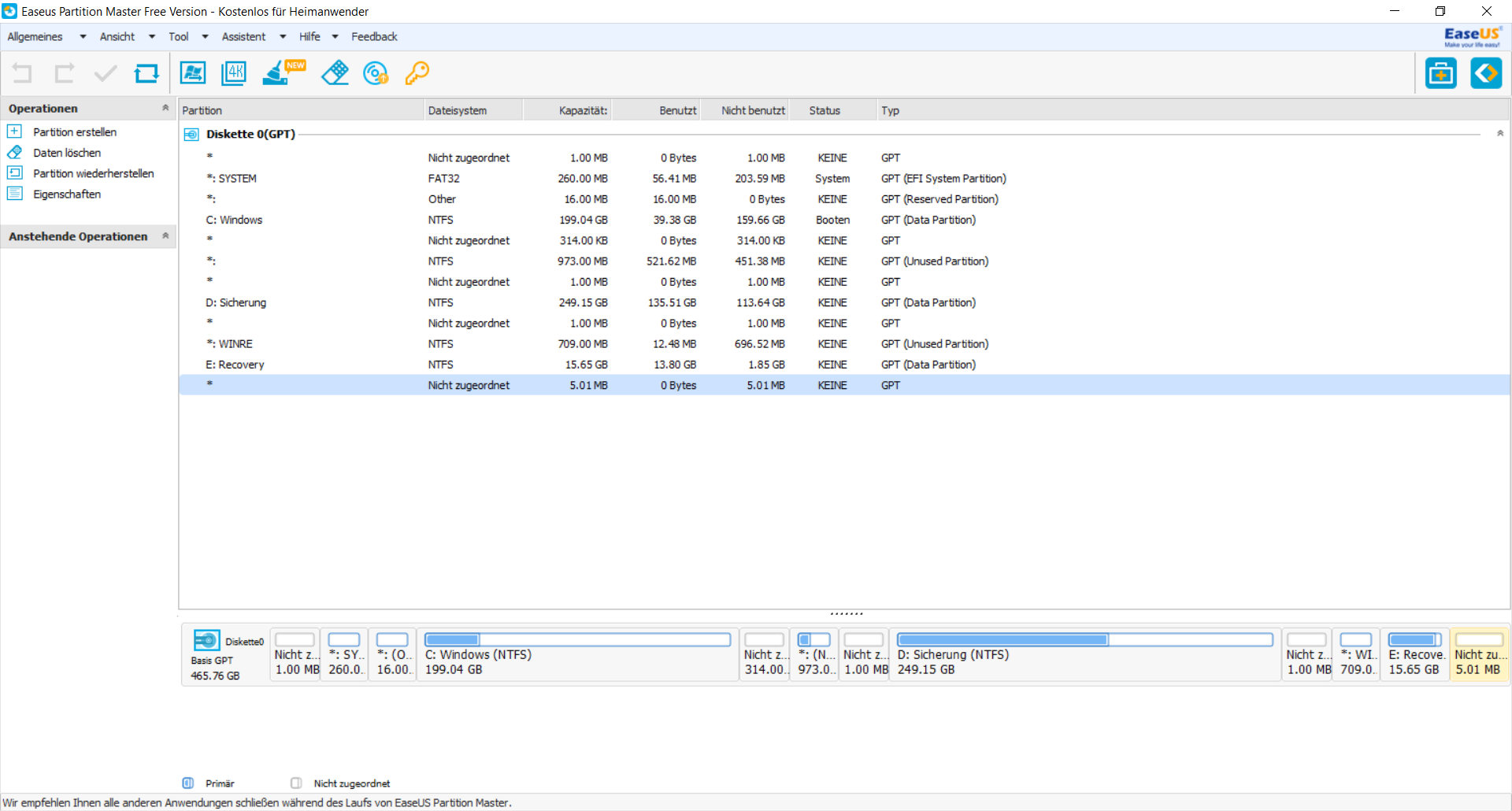The image size is (1512, 811).
Task: Click the disk icon beside Diskette 0(GPT)
Action: tap(191, 135)
